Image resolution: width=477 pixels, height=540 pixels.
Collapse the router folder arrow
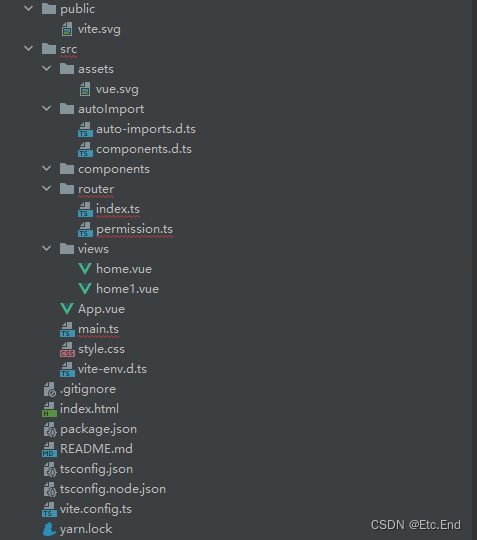click(46, 188)
